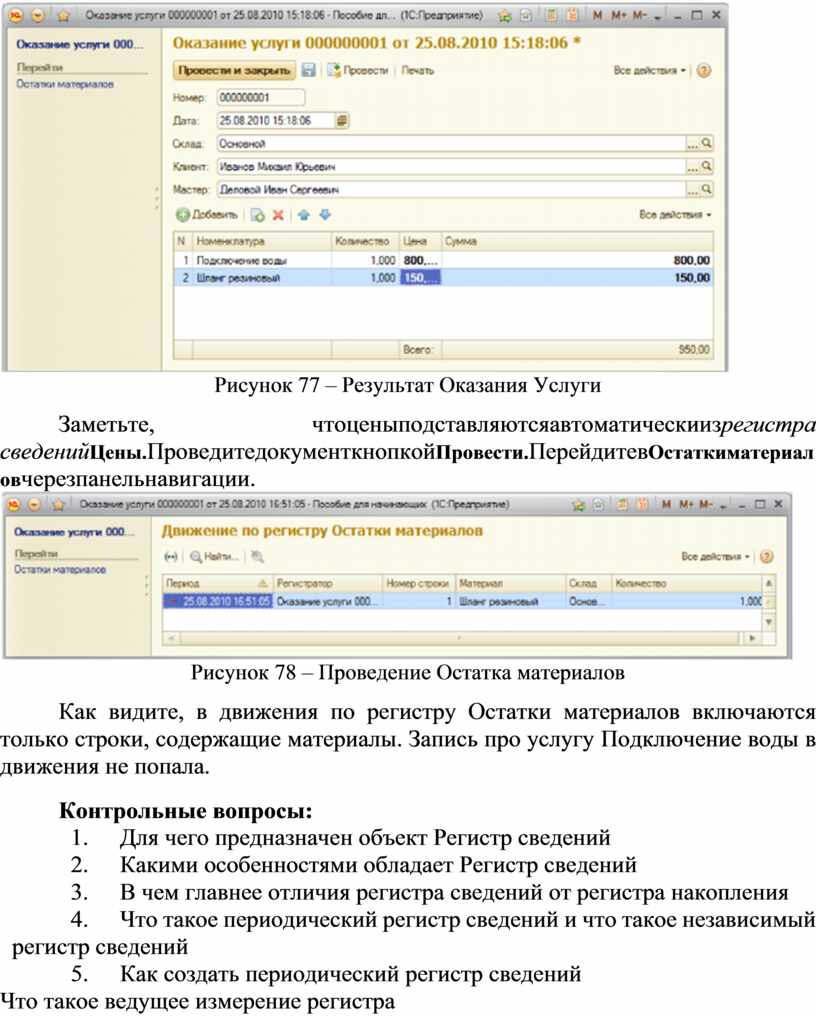Open the help question icon in register movements window

coord(766,557)
